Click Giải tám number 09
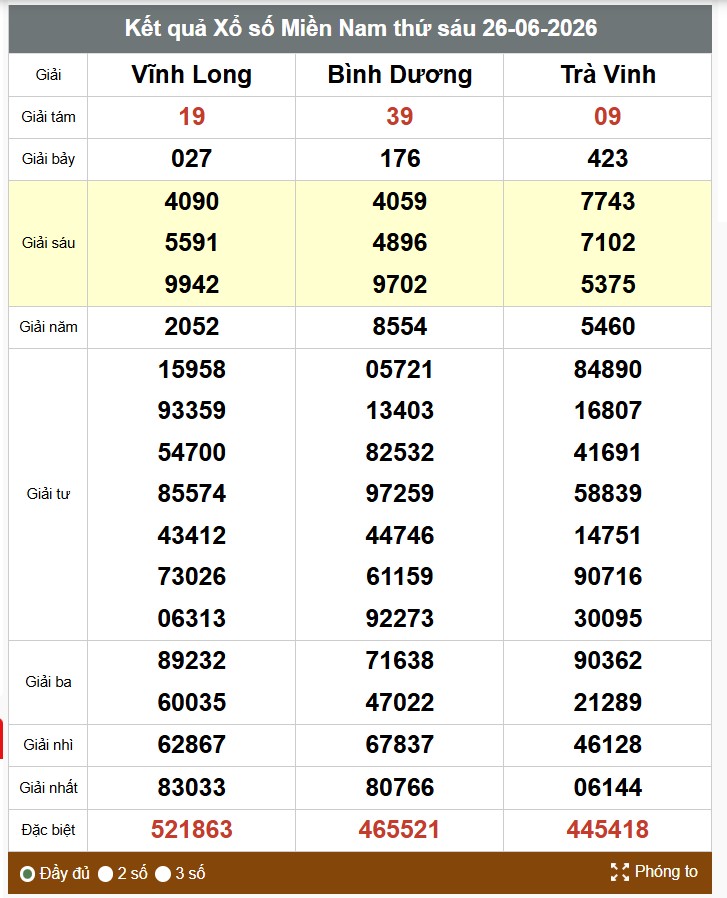 tap(608, 117)
